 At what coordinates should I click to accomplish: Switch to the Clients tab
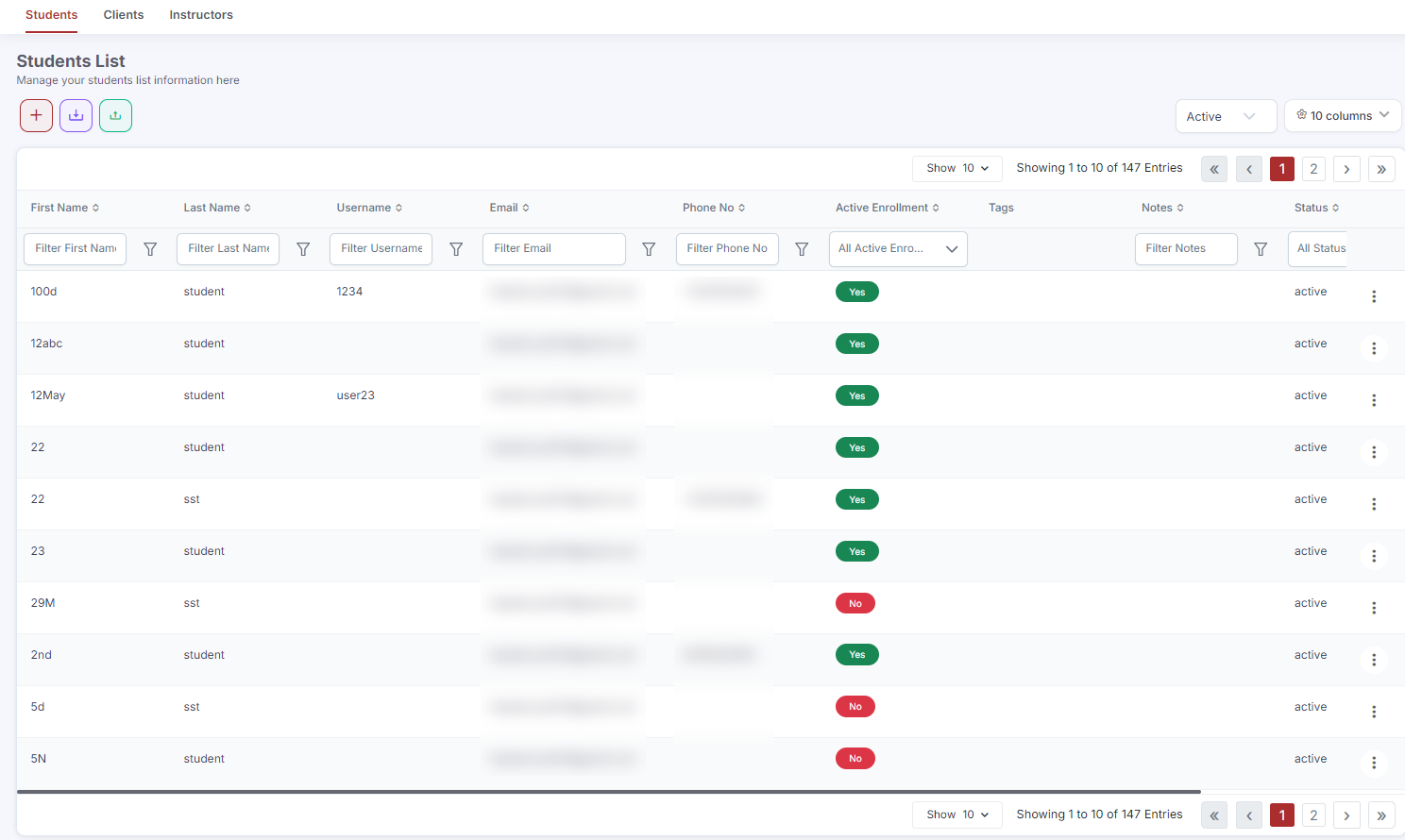point(124,15)
